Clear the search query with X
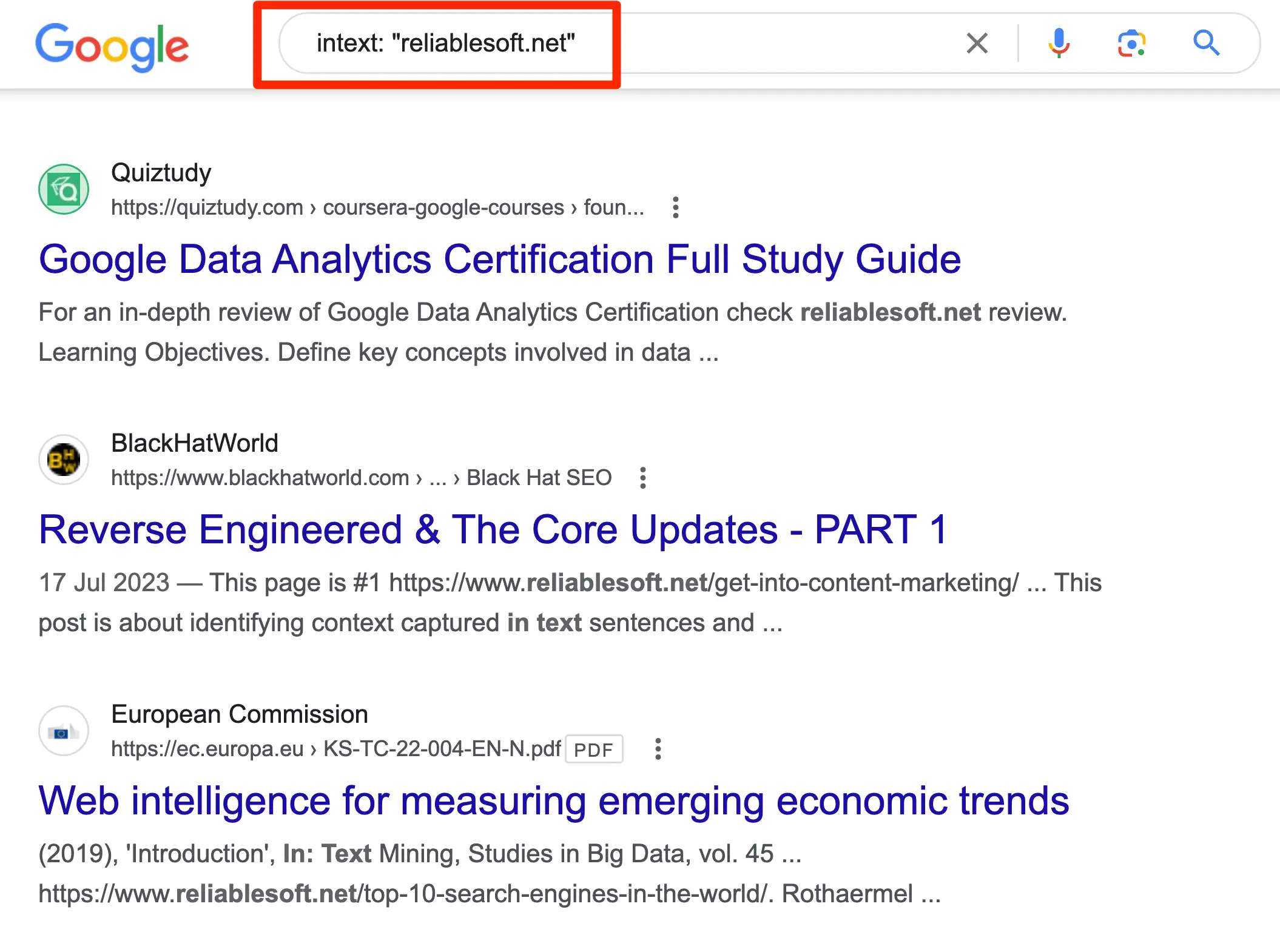 point(977,43)
